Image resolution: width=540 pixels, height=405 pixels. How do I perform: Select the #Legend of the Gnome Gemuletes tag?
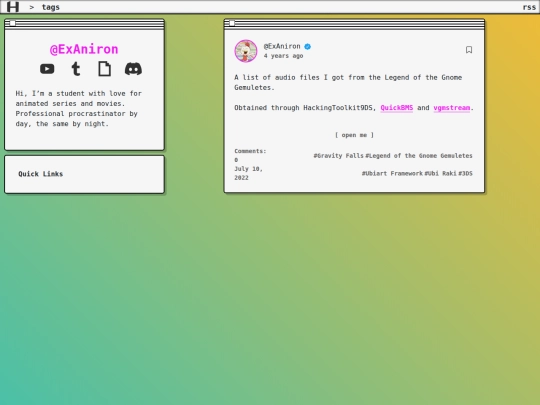tap(419, 156)
